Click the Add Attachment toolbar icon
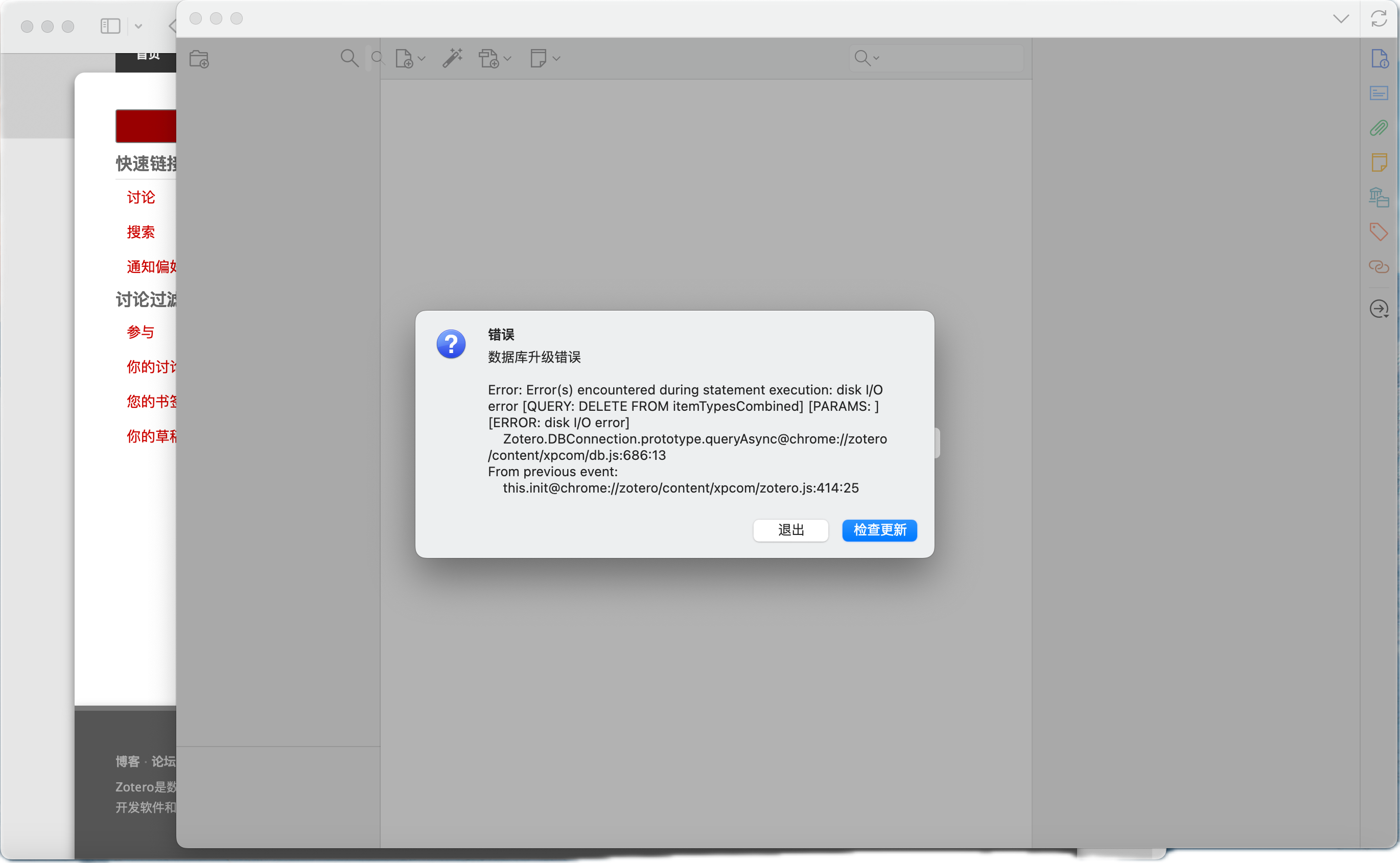The height and width of the screenshot is (863, 1400). pyautogui.click(x=489, y=58)
